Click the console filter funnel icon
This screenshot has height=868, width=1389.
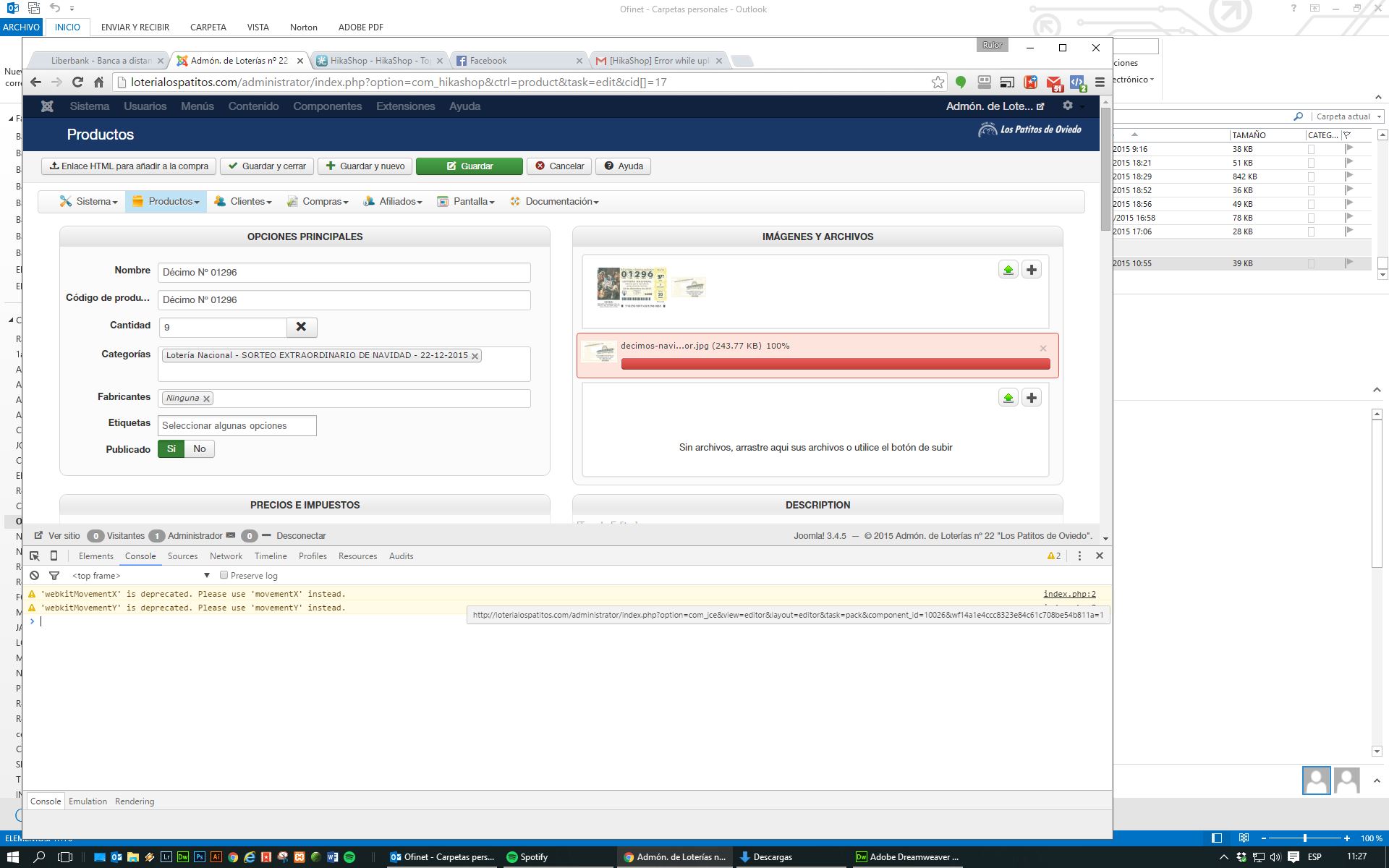pyautogui.click(x=54, y=575)
